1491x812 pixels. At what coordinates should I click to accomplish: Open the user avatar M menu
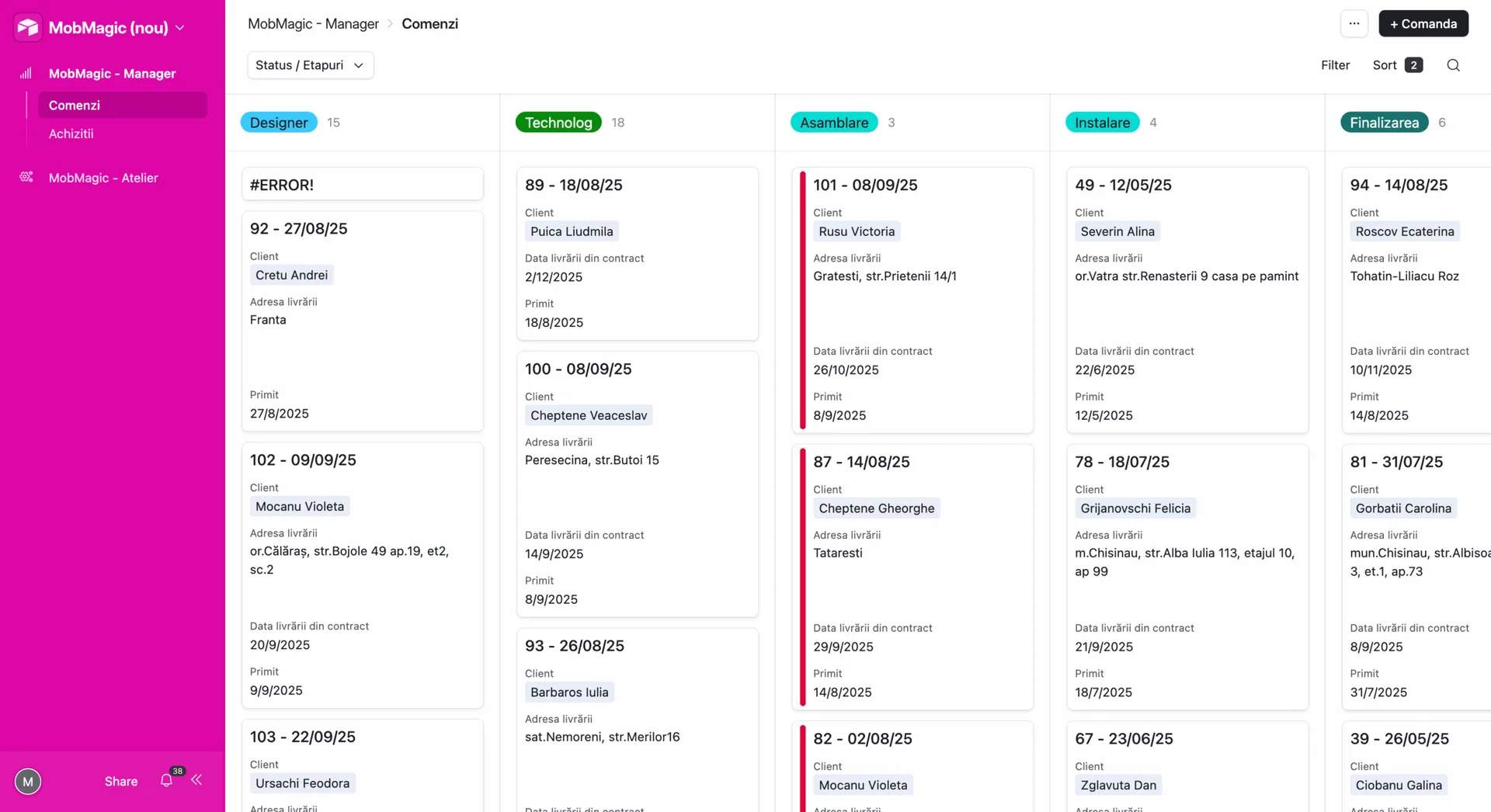28,781
